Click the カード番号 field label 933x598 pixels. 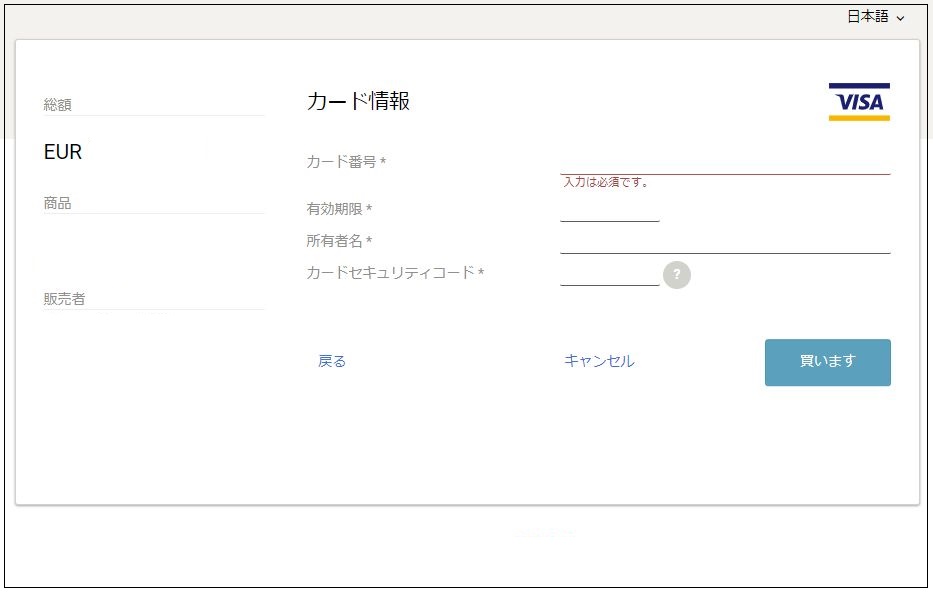click(x=346, y=162)
